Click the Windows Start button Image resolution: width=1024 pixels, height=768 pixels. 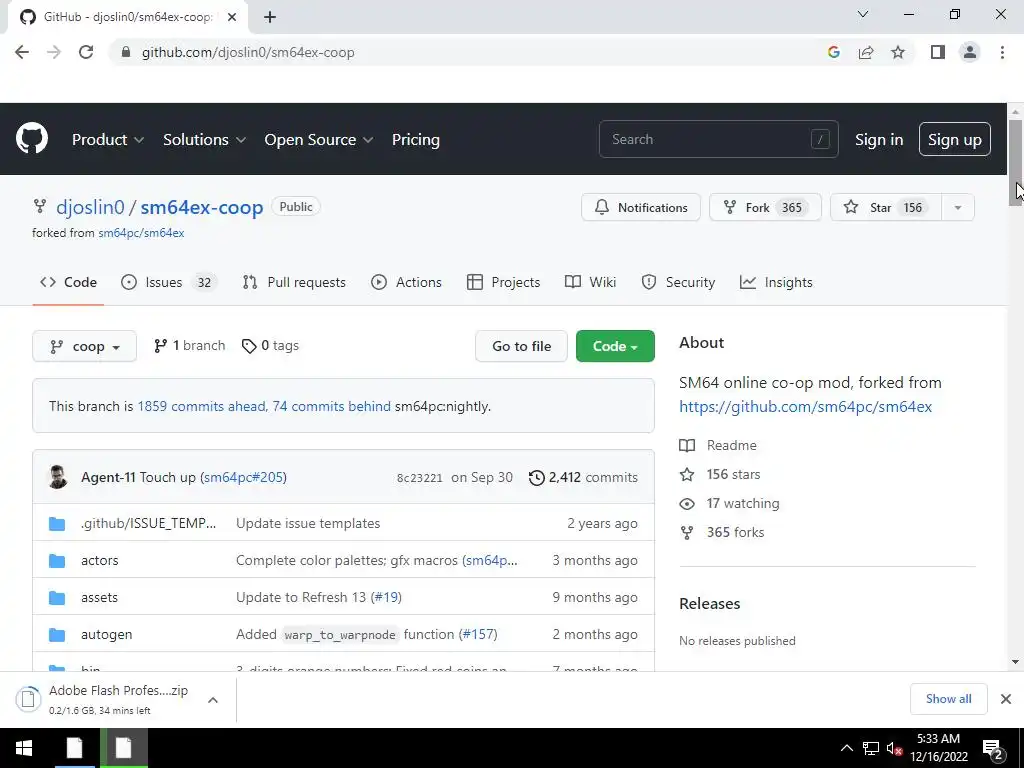24,748
